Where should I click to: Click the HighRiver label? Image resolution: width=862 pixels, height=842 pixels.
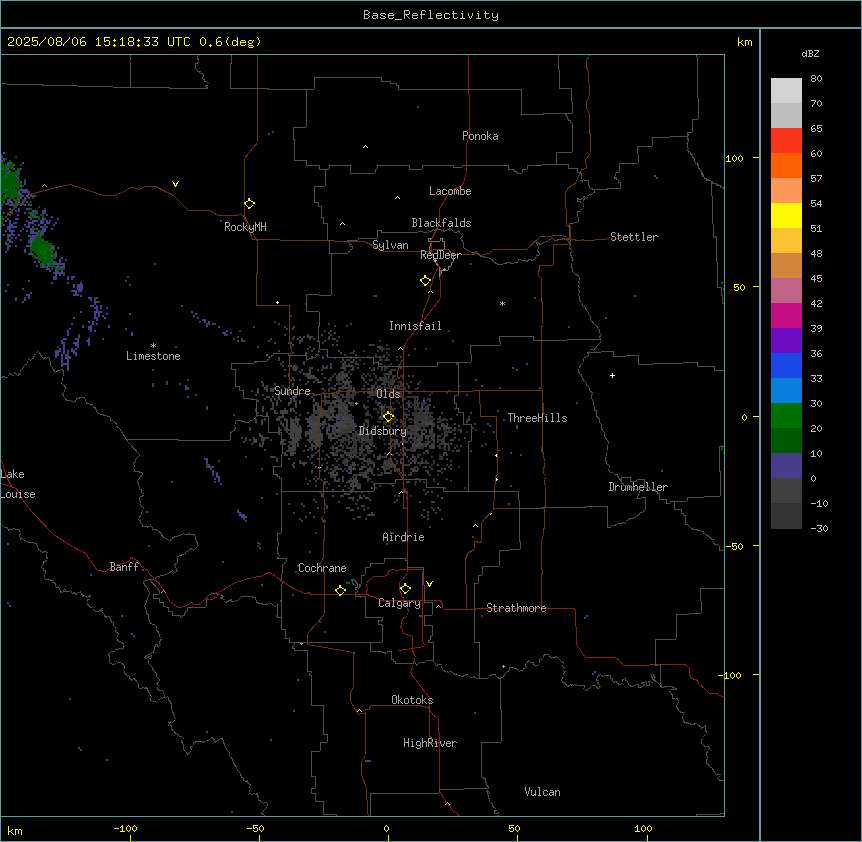(x=430, y=743)
